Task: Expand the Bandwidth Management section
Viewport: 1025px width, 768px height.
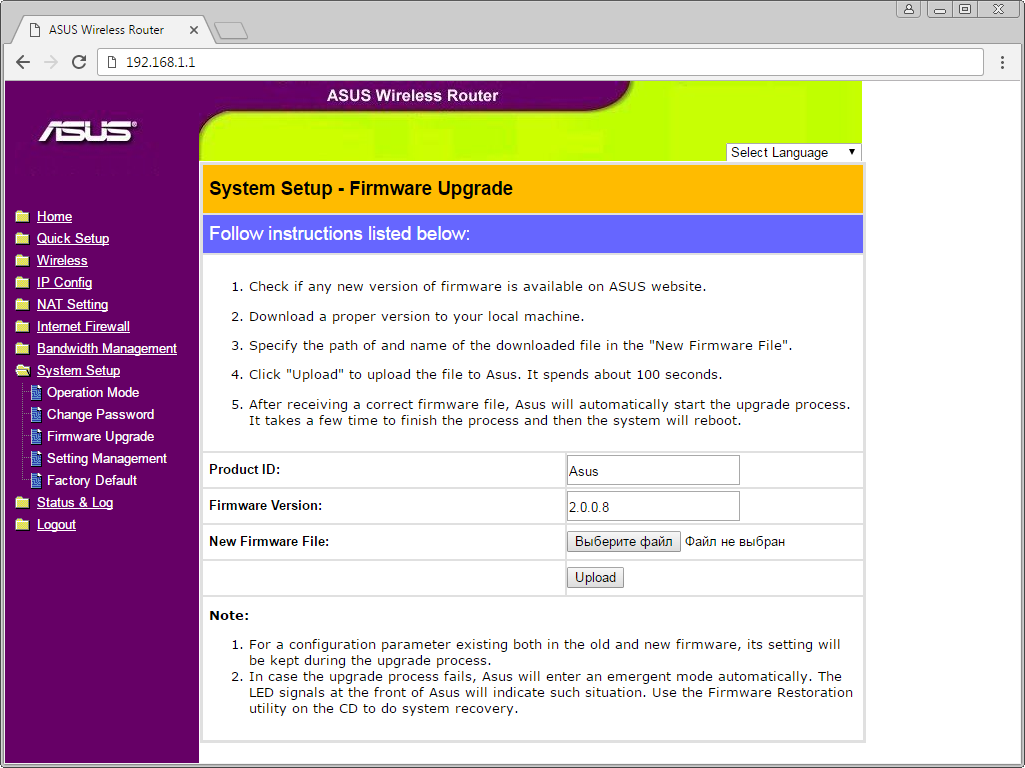Action: [106, 349]
